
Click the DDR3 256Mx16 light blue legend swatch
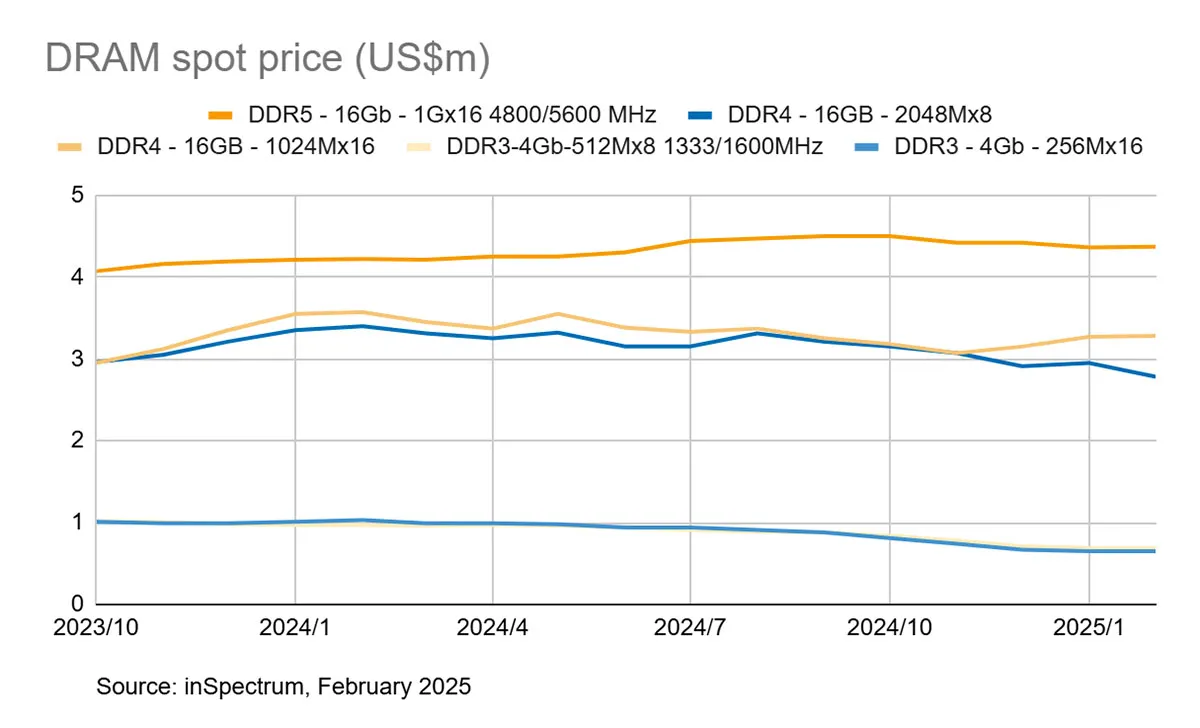pyautogui.click(x=868, y=147)
